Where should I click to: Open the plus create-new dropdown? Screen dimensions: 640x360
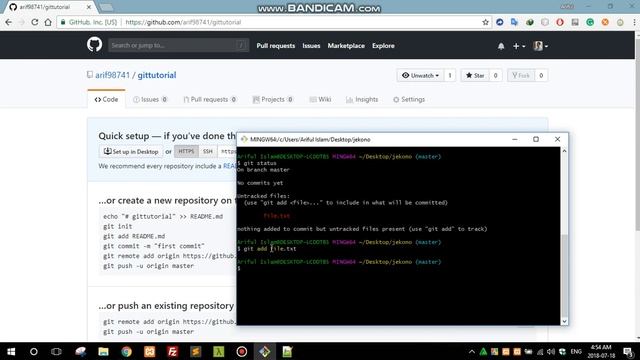pyautogui.click(x=518, y=46)
